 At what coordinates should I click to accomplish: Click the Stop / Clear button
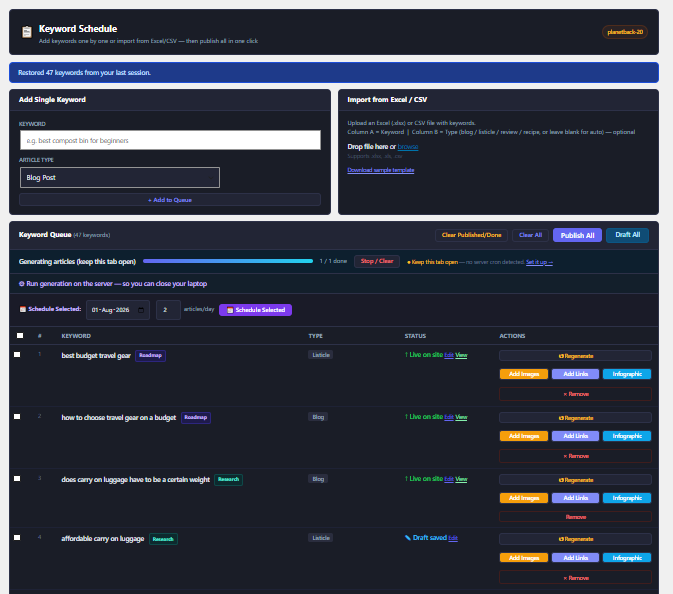[x=377, y=261]
